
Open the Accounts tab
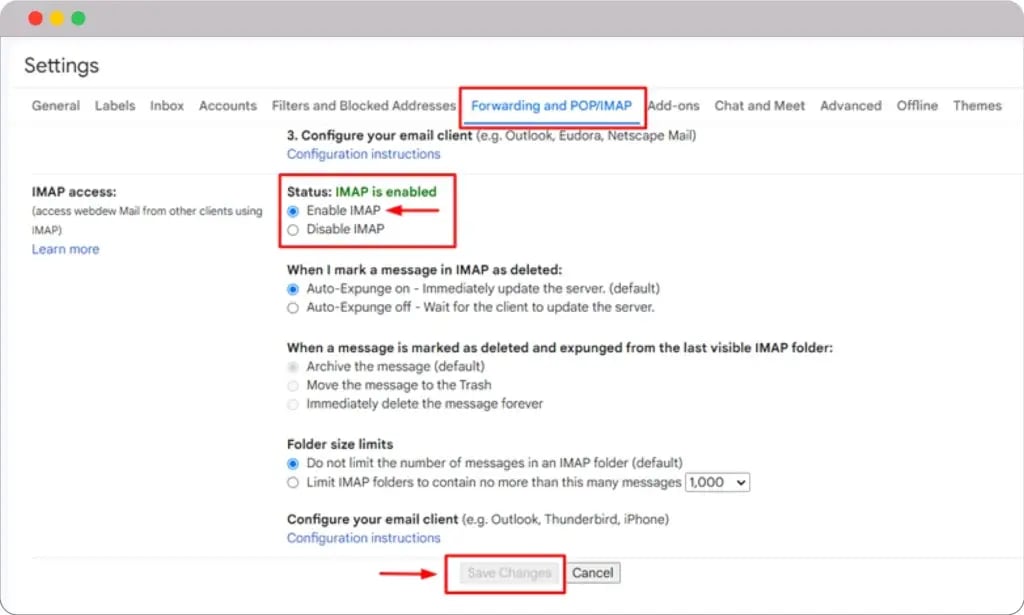point(228,106)
